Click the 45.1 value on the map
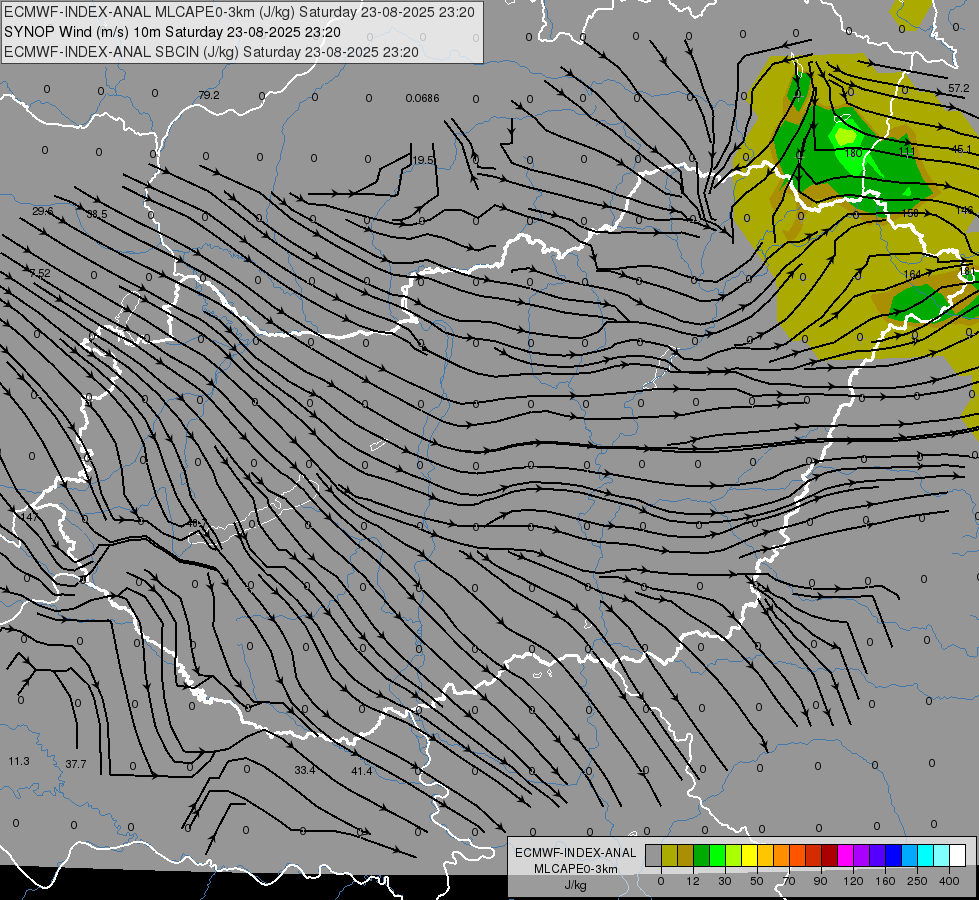This screenshot has height=900, width=979. coord(962,150)
